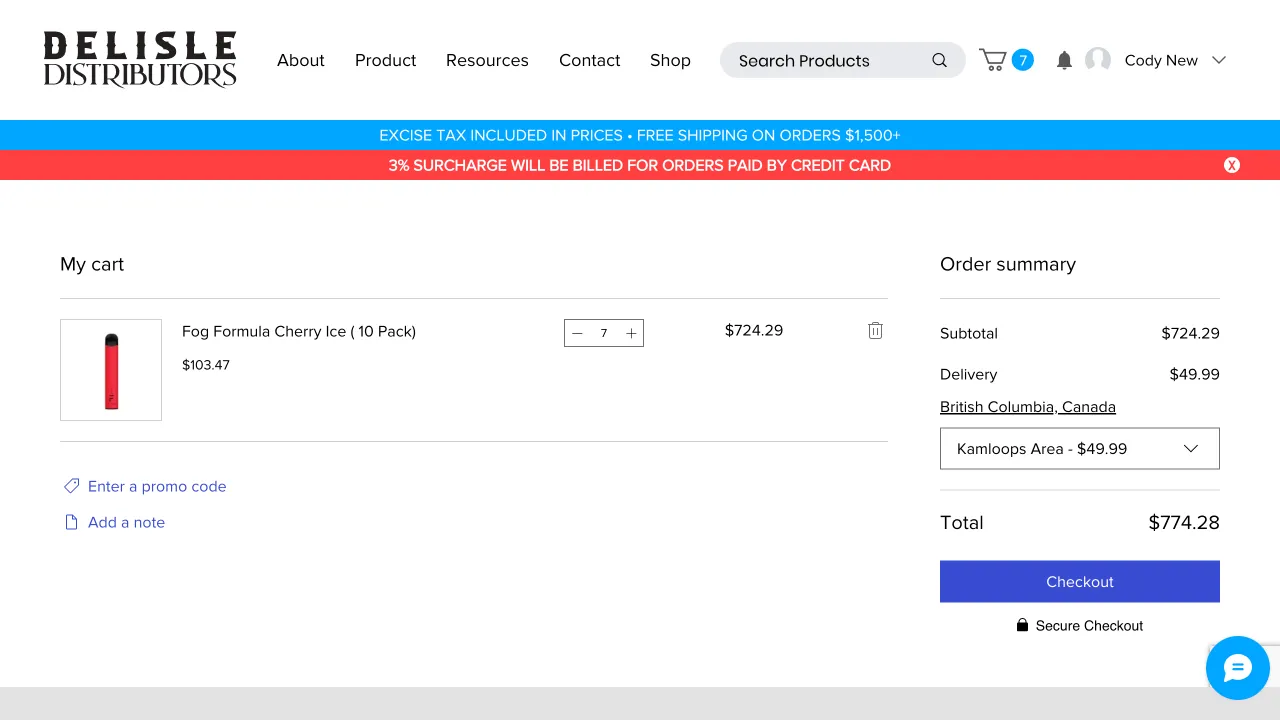The height and width of the screenshot is (720, 1280).
Task: Change the British Columbia, Canada destination
Action: (x=1027, y=407)
